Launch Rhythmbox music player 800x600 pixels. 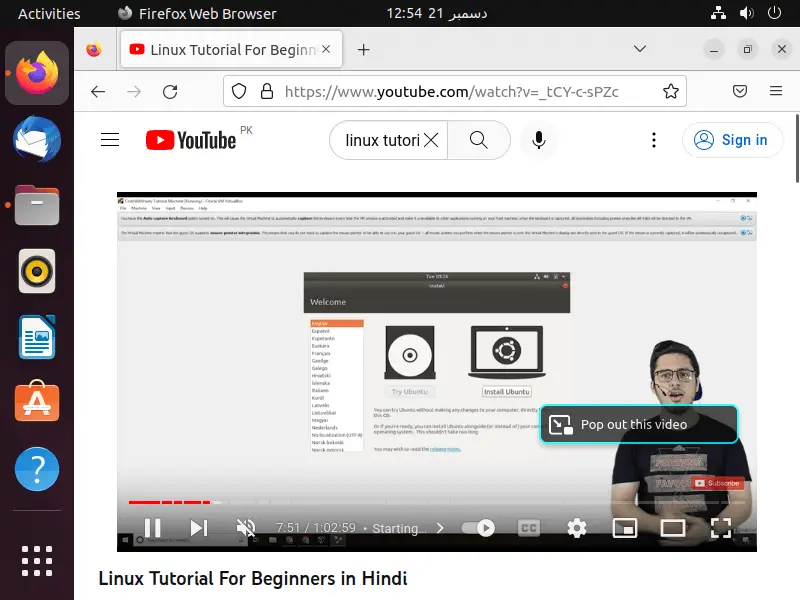tap(37, 271)
